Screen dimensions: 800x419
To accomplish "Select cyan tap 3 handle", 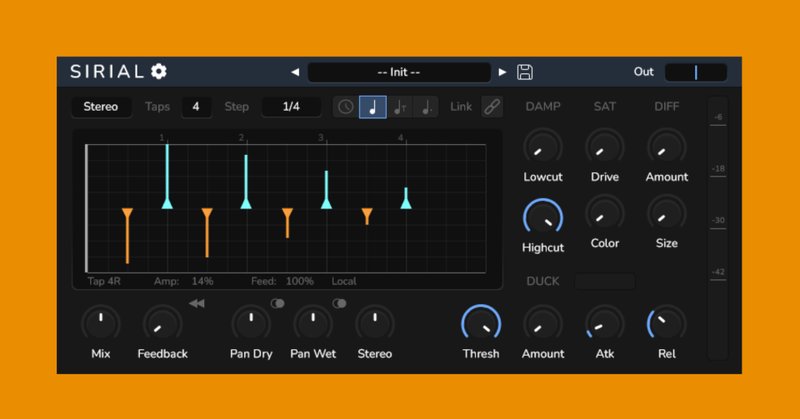I will pyautogui.click(x=327, y=204).
